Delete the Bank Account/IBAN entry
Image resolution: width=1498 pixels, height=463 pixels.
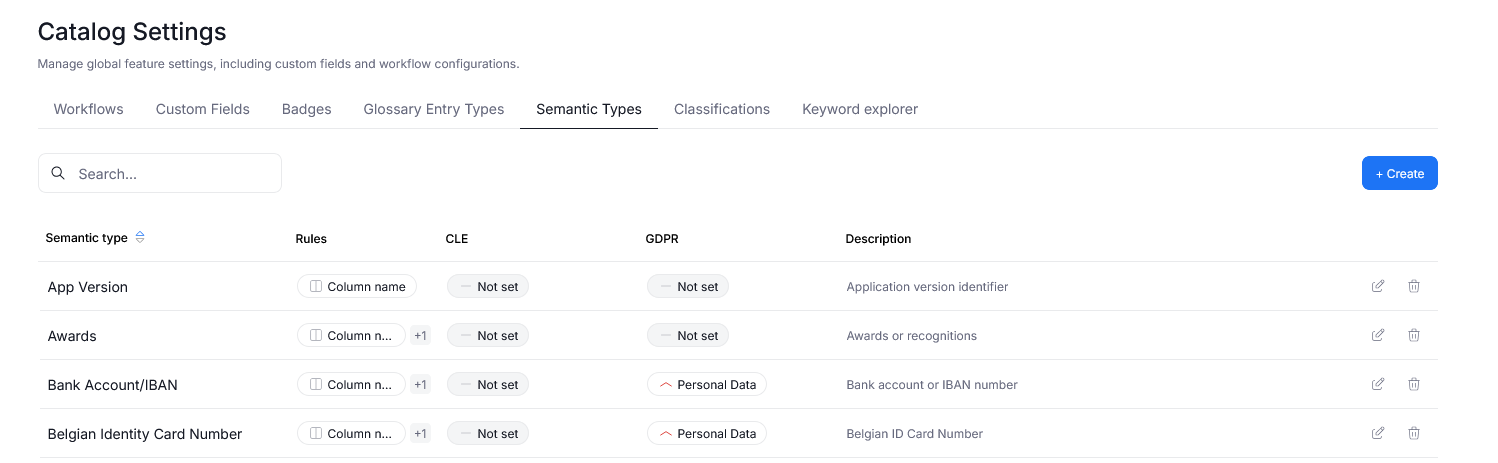1414,384
